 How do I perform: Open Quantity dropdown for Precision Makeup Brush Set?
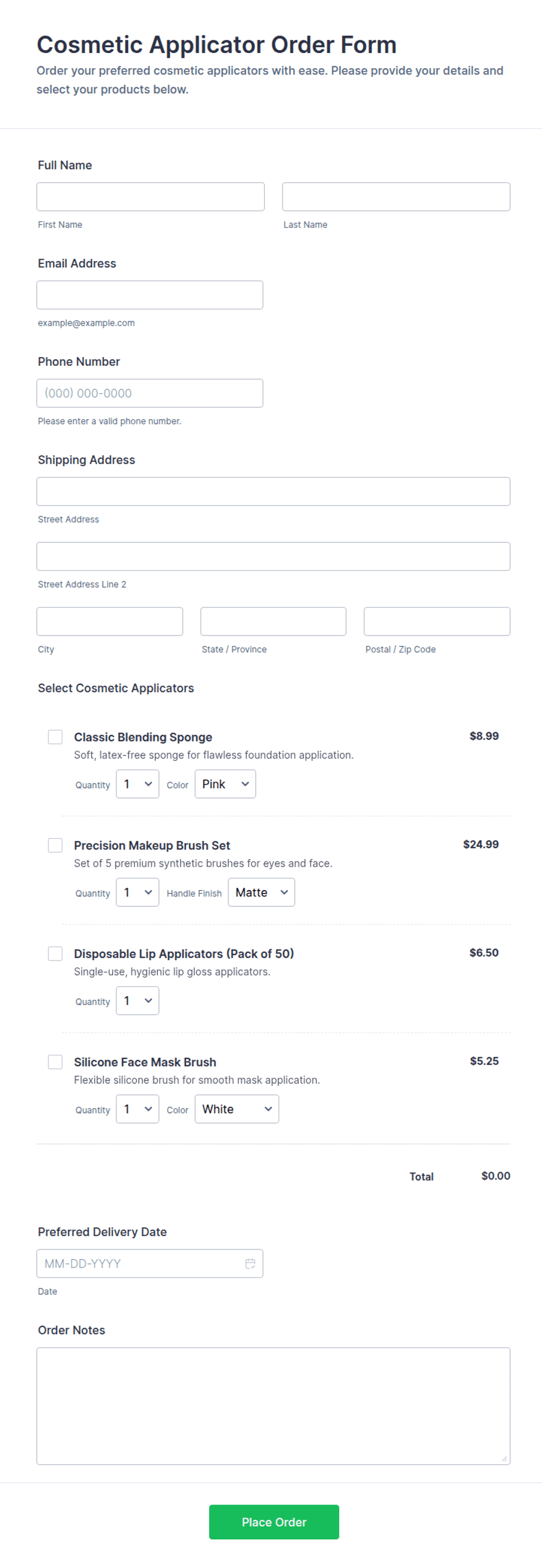click(138, 892)
